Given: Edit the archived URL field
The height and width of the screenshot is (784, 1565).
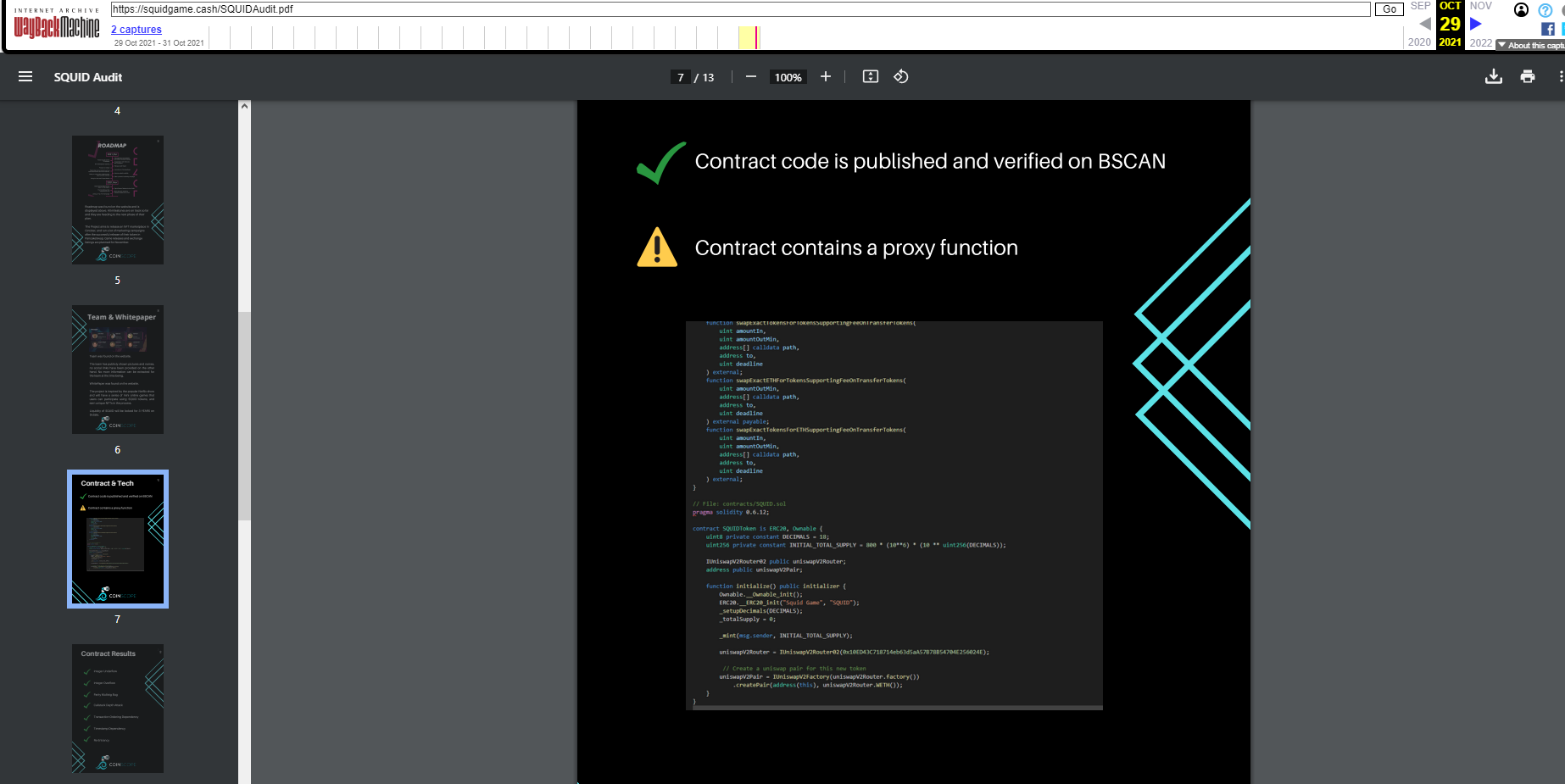Looking at the screenshot, I should (740, 9).
